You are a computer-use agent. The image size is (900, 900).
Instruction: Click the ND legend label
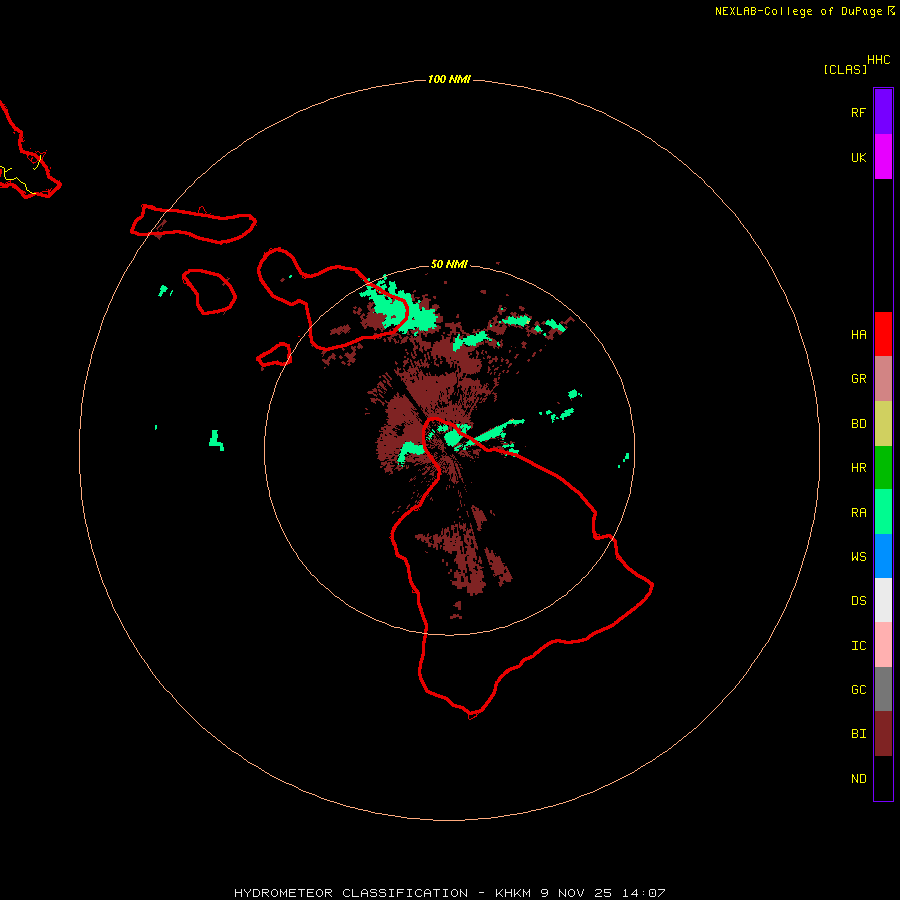tap(858, 779)
